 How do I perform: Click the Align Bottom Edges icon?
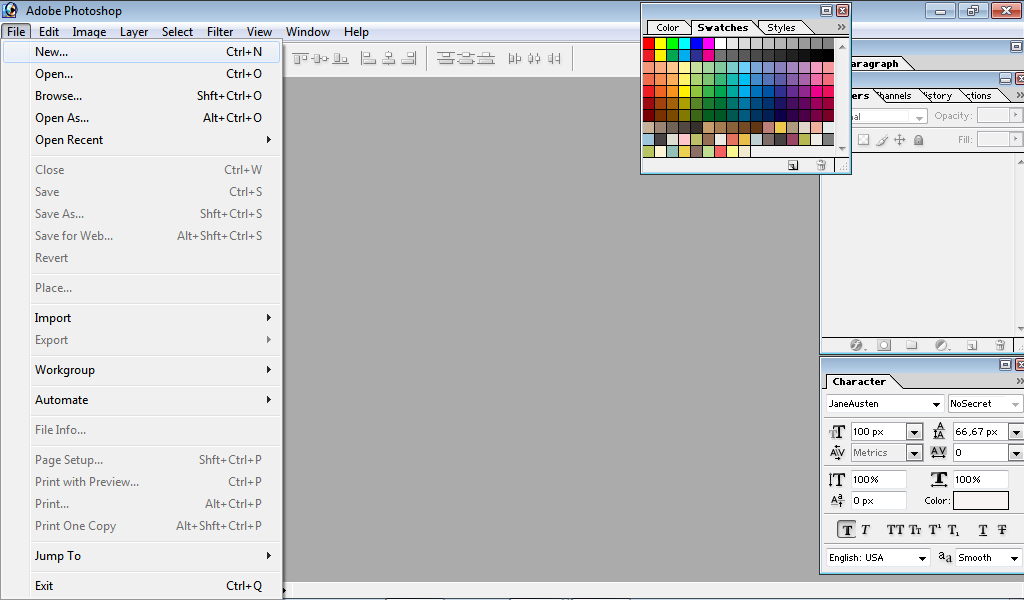click(340, 59)
